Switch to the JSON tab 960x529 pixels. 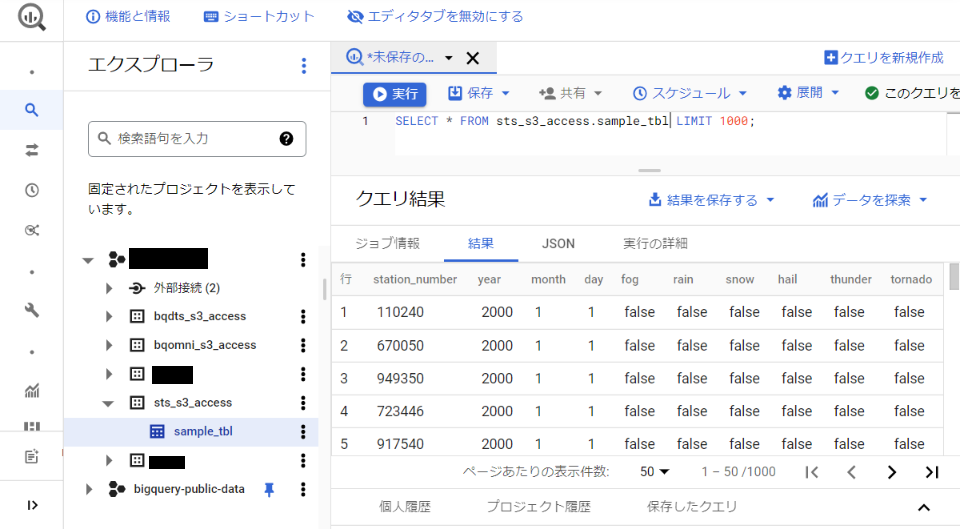click(x=558, y=243)
